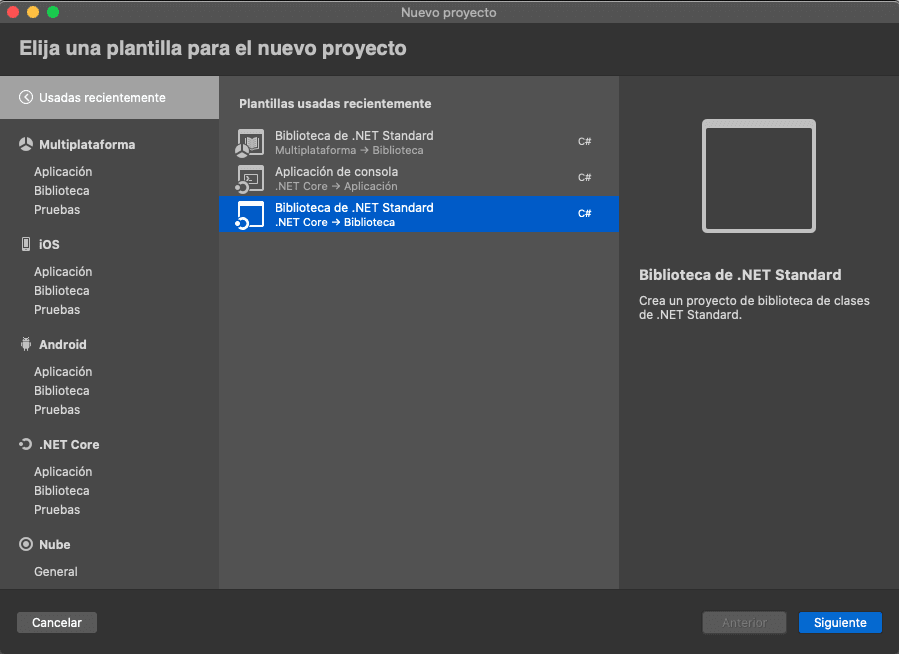Click the Nube cloud category icon
Viewport: 899px width, 654px height.
click(26, 545)
